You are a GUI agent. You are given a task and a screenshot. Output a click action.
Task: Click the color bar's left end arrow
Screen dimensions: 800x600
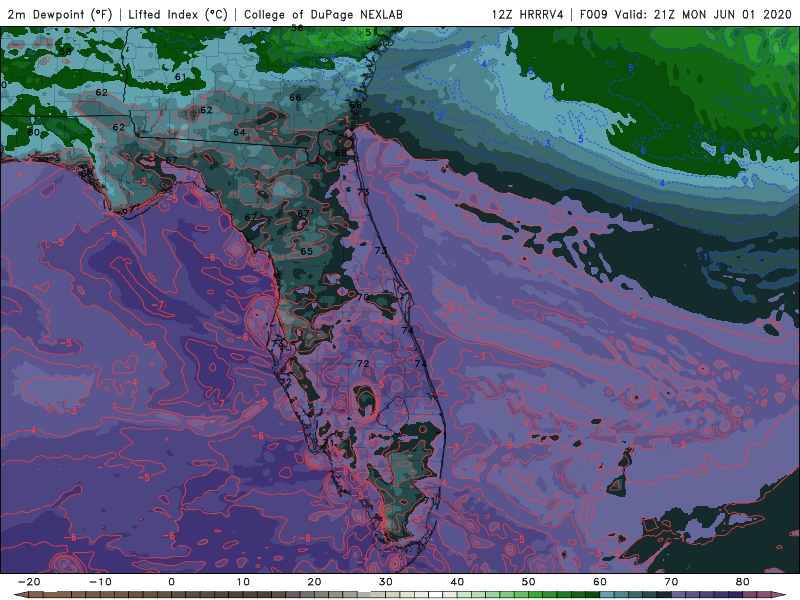click(x=20, y=595)
